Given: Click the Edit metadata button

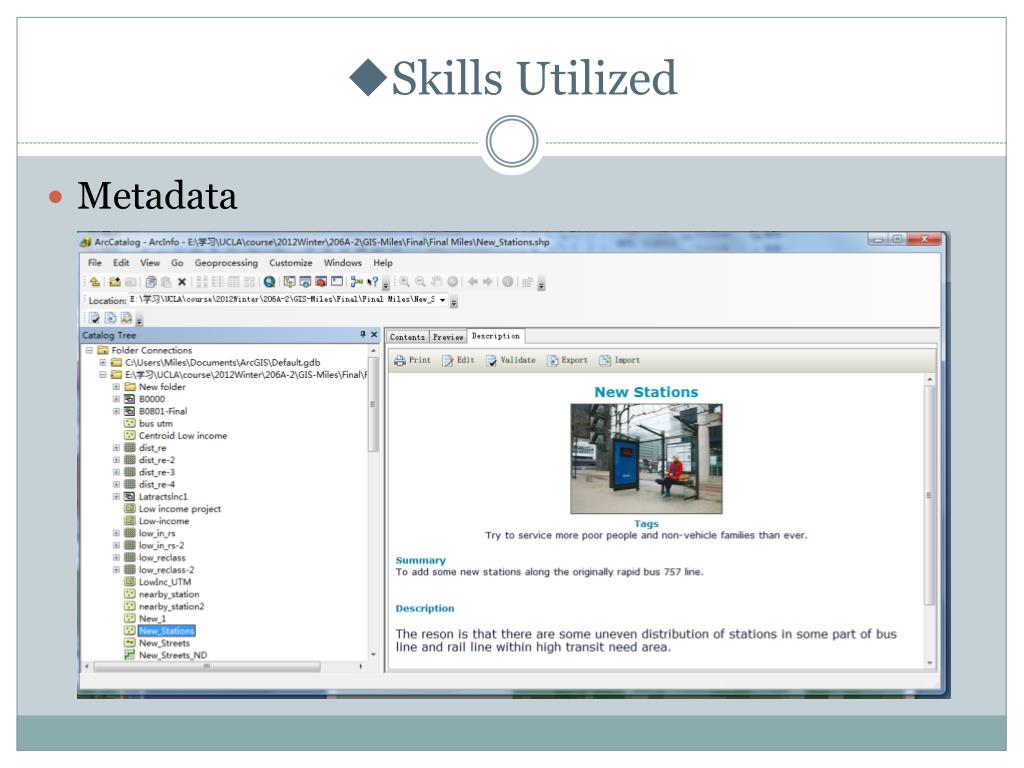Looking at the screenshot, I should coord(458,360).
